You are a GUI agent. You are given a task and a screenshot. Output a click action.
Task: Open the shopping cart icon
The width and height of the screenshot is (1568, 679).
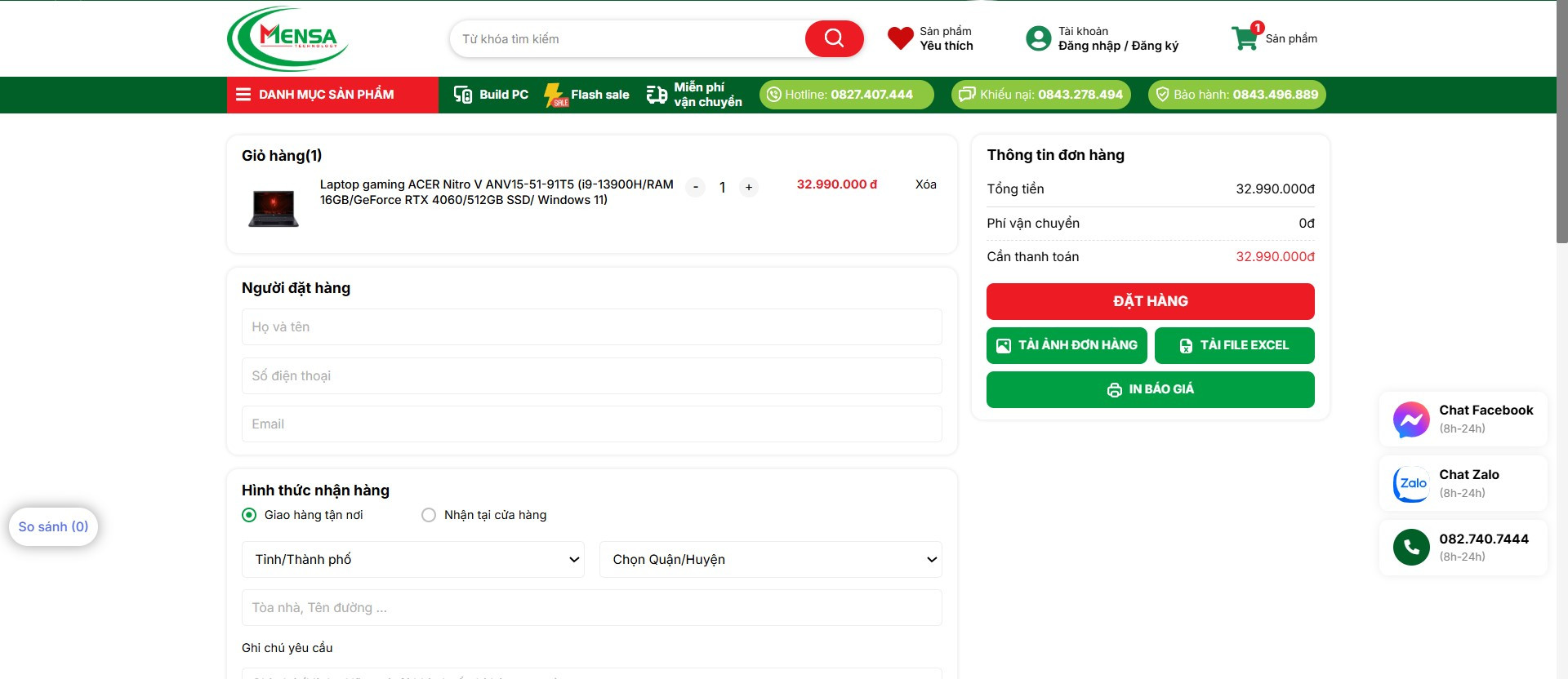point(1245,38)
